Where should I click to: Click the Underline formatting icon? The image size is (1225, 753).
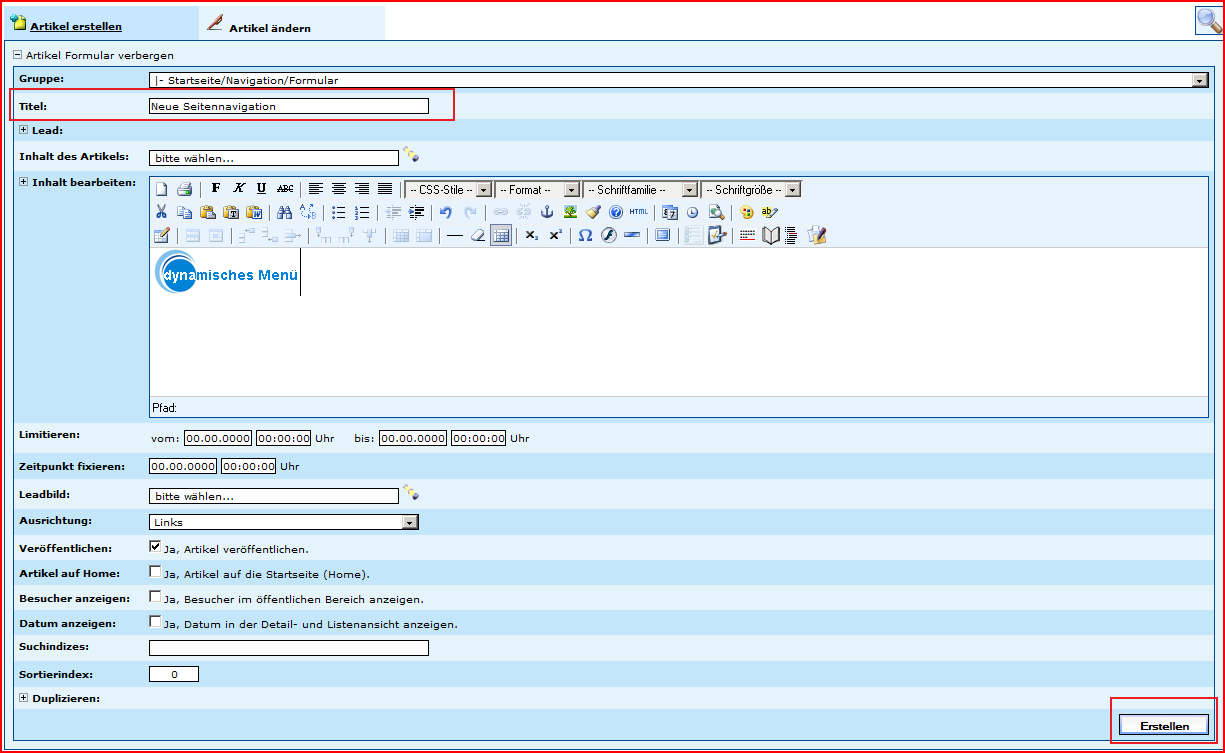tap(261, 189)
